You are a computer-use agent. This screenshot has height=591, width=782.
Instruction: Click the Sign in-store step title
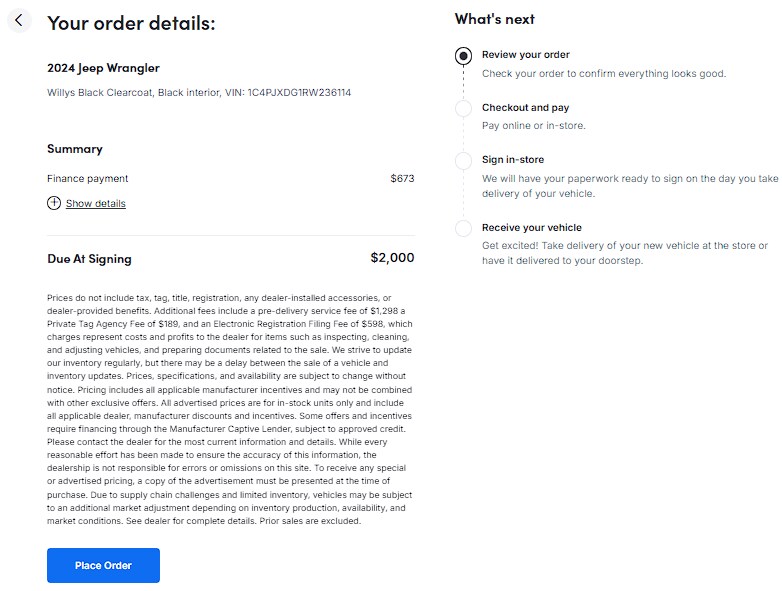click(513, 159)
